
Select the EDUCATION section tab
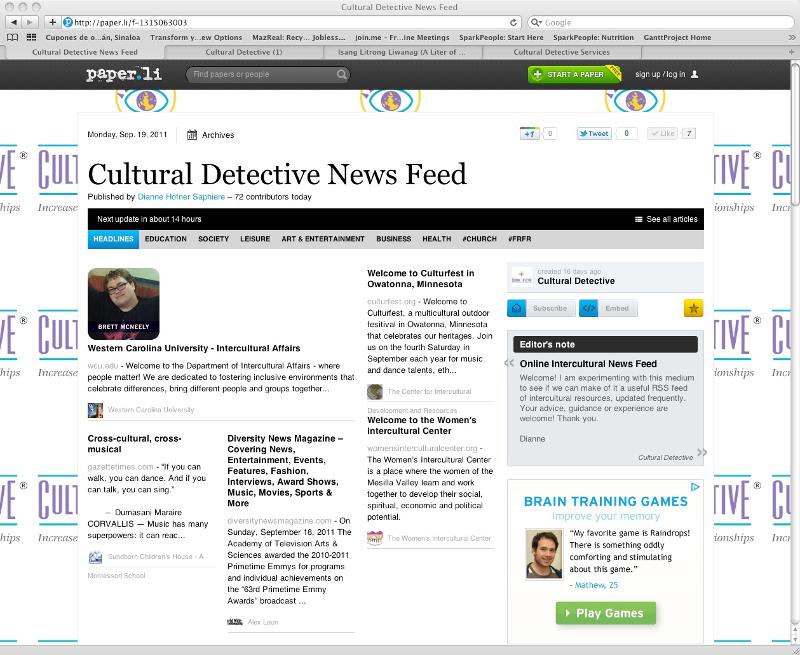pos(165,239)
